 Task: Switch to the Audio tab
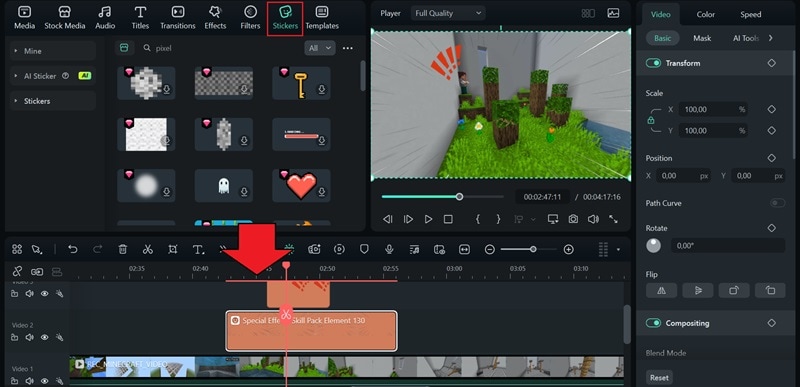[x=104, y=18]
